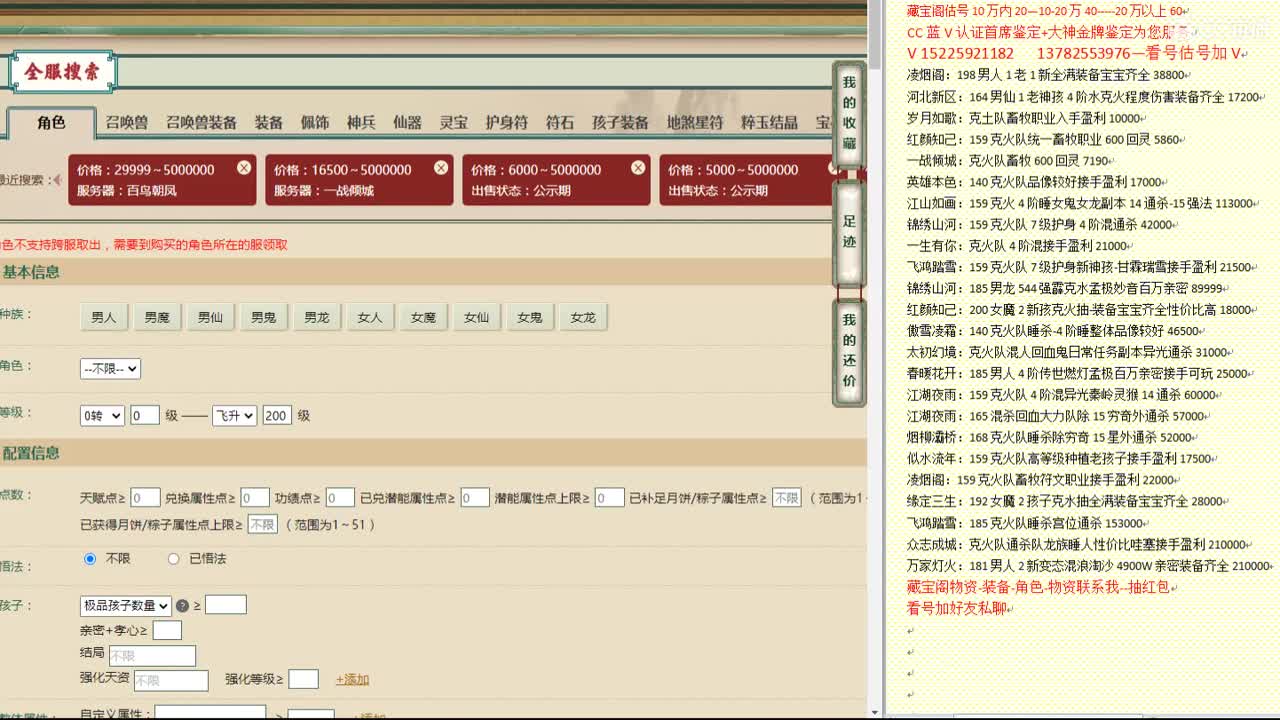Select race 女鬼
1280x720 pixels.
[530, 317]
